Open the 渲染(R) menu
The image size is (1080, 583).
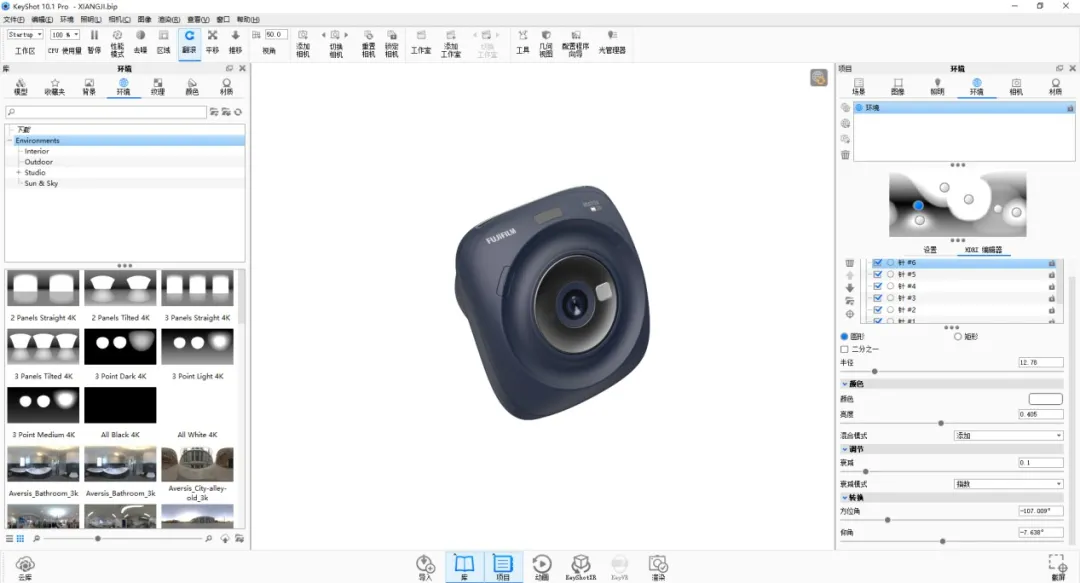click(x=169, y=19)
